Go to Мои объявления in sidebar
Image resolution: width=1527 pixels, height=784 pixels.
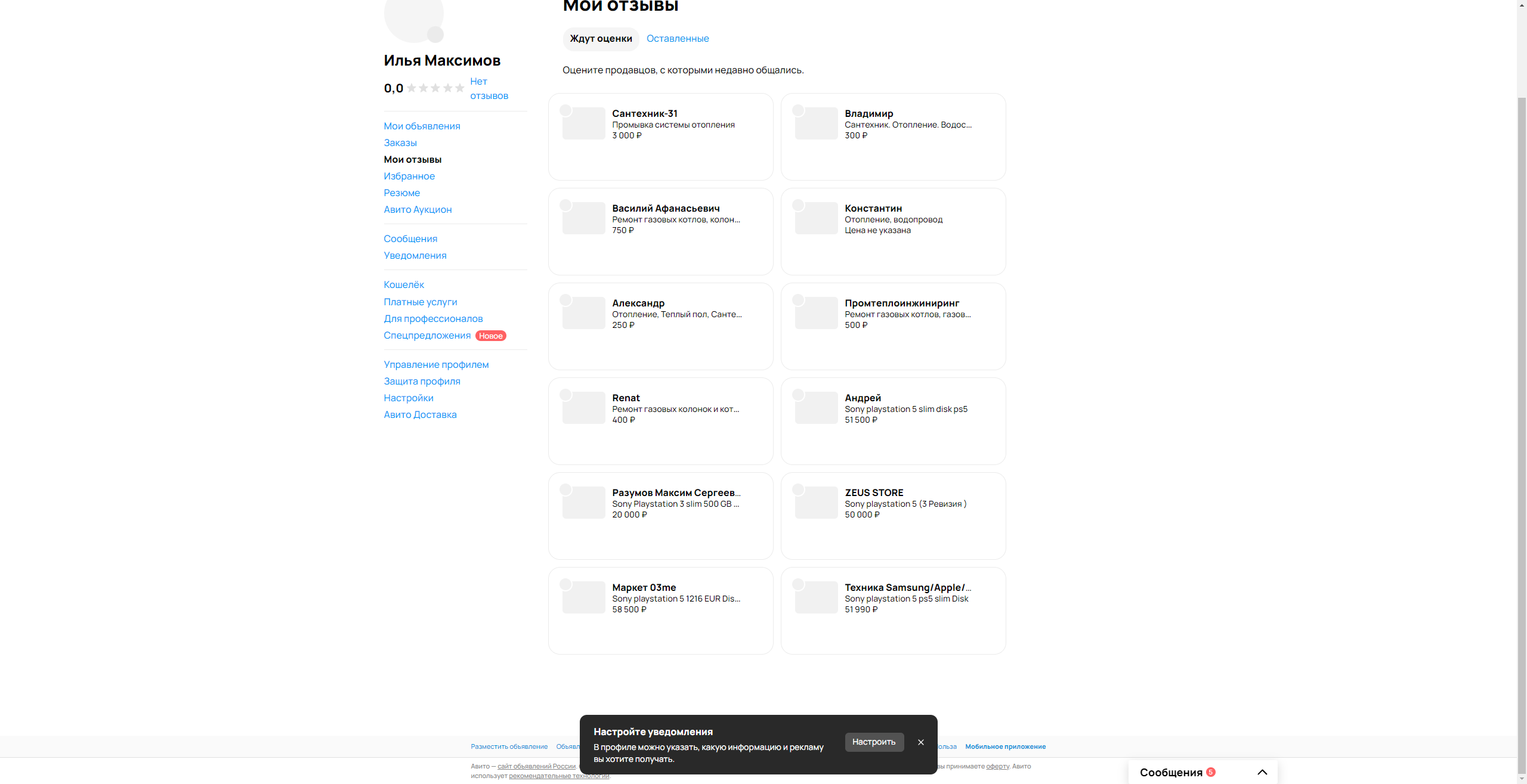click(422, 126)
